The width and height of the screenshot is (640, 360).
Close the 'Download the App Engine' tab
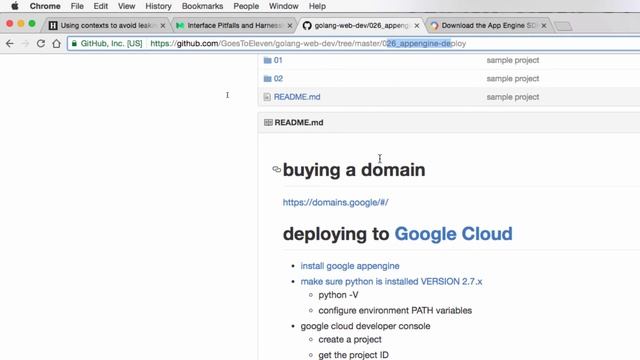pos(544,26)
